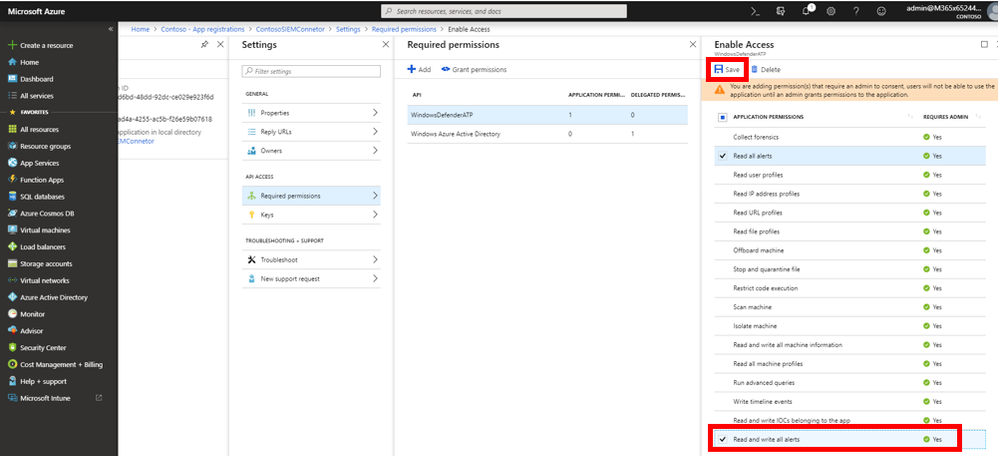Screen dimensions: 999x456
Task: Click Grant permissions button
Action: [x=473, y=69]
